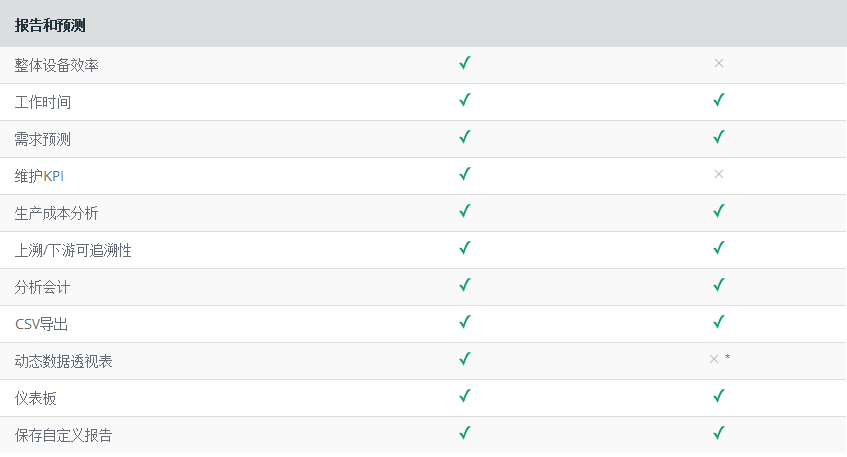Click X with asterisk in 动态数据透视表 row
Viewport: 847px width, 457px height.
pos(718,359)
